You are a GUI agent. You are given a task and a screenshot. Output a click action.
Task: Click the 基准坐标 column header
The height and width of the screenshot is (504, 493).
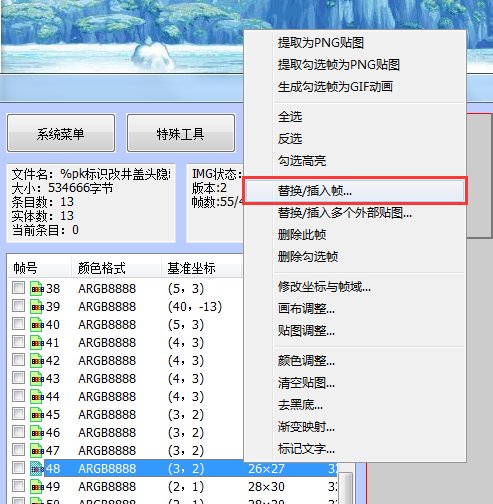click(x=202, y=267)
